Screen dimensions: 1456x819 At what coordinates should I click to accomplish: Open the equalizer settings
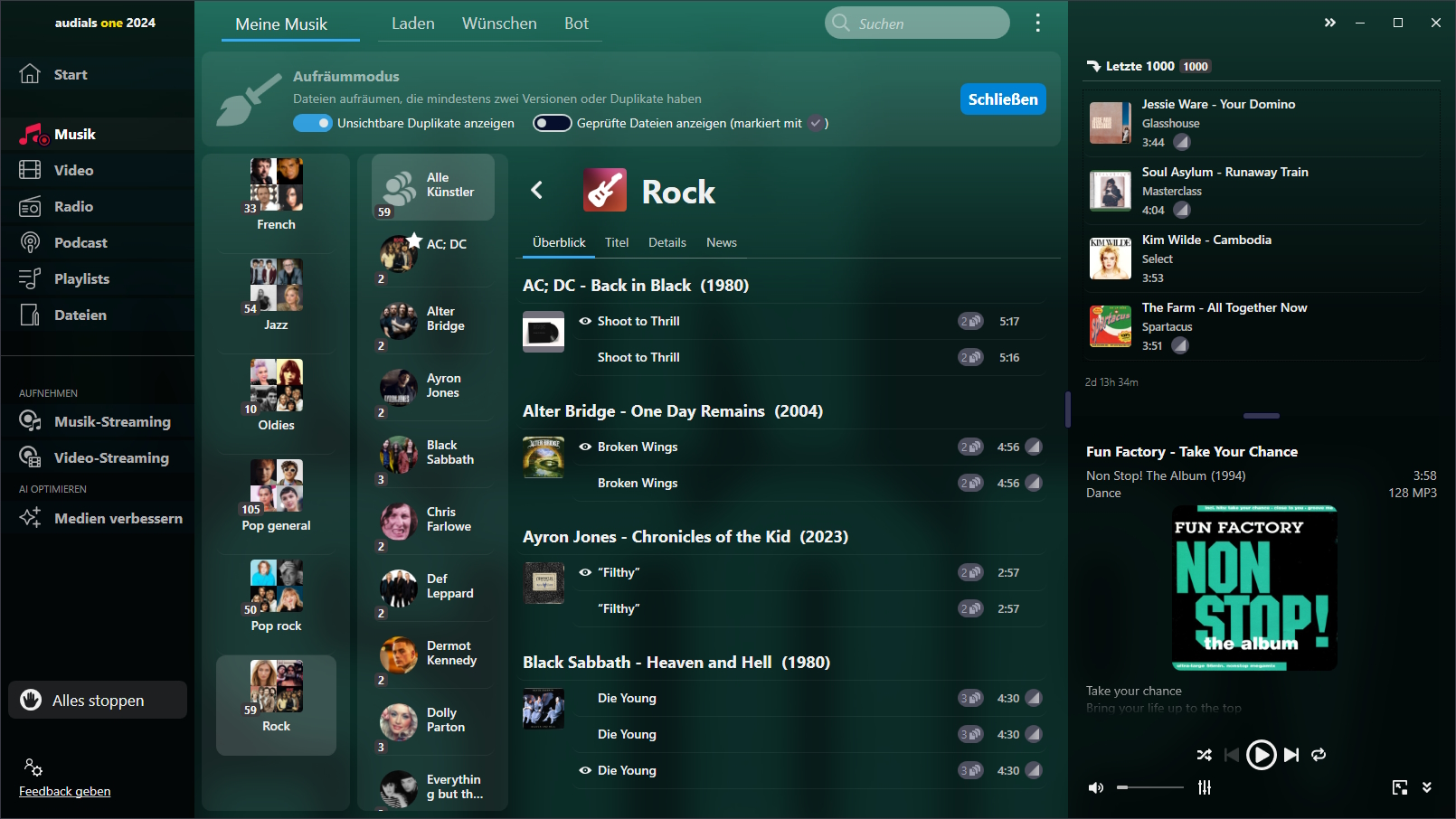pyautogui.click(x=1205, y=787)
